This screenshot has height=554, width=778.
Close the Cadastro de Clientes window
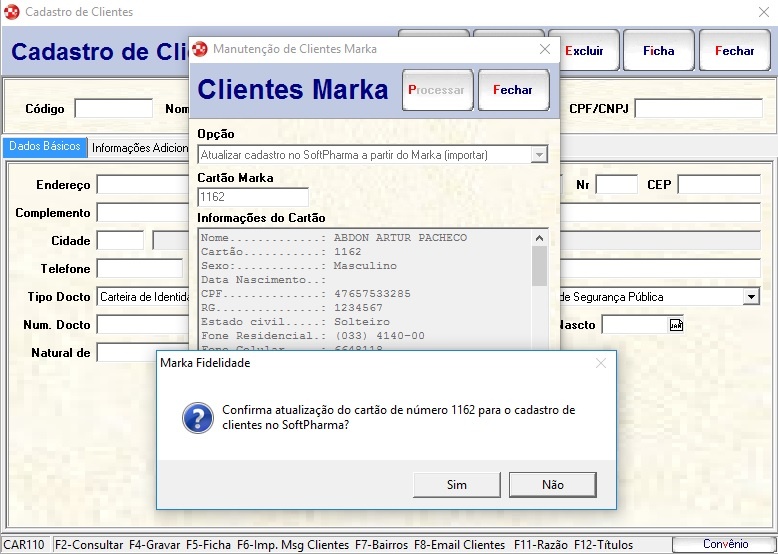pos(764,12)
